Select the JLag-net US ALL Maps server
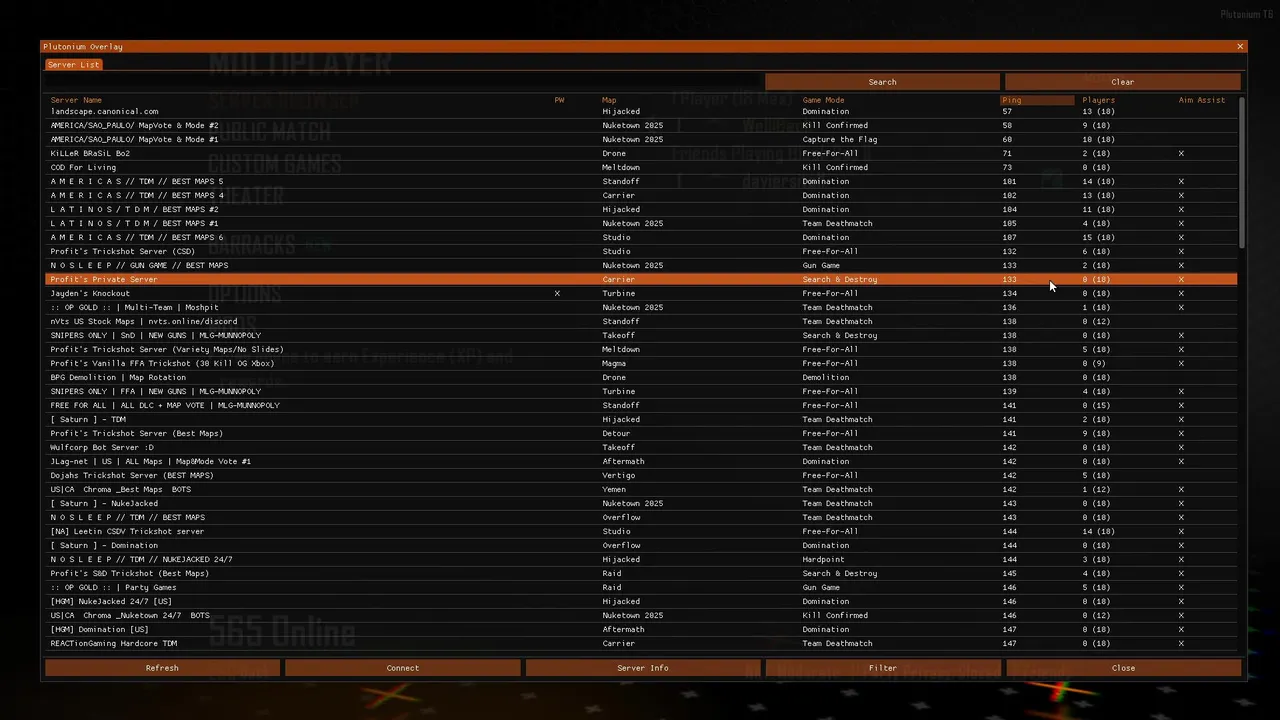The height and width of the screenshot is (720, 1280). 641,461
